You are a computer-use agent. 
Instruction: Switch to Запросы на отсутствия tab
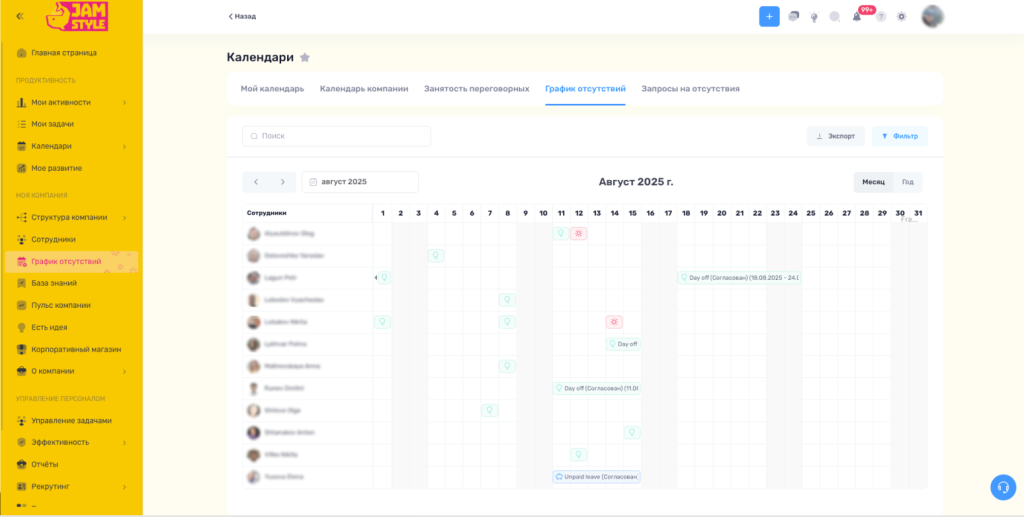click(x=690, y=88)
